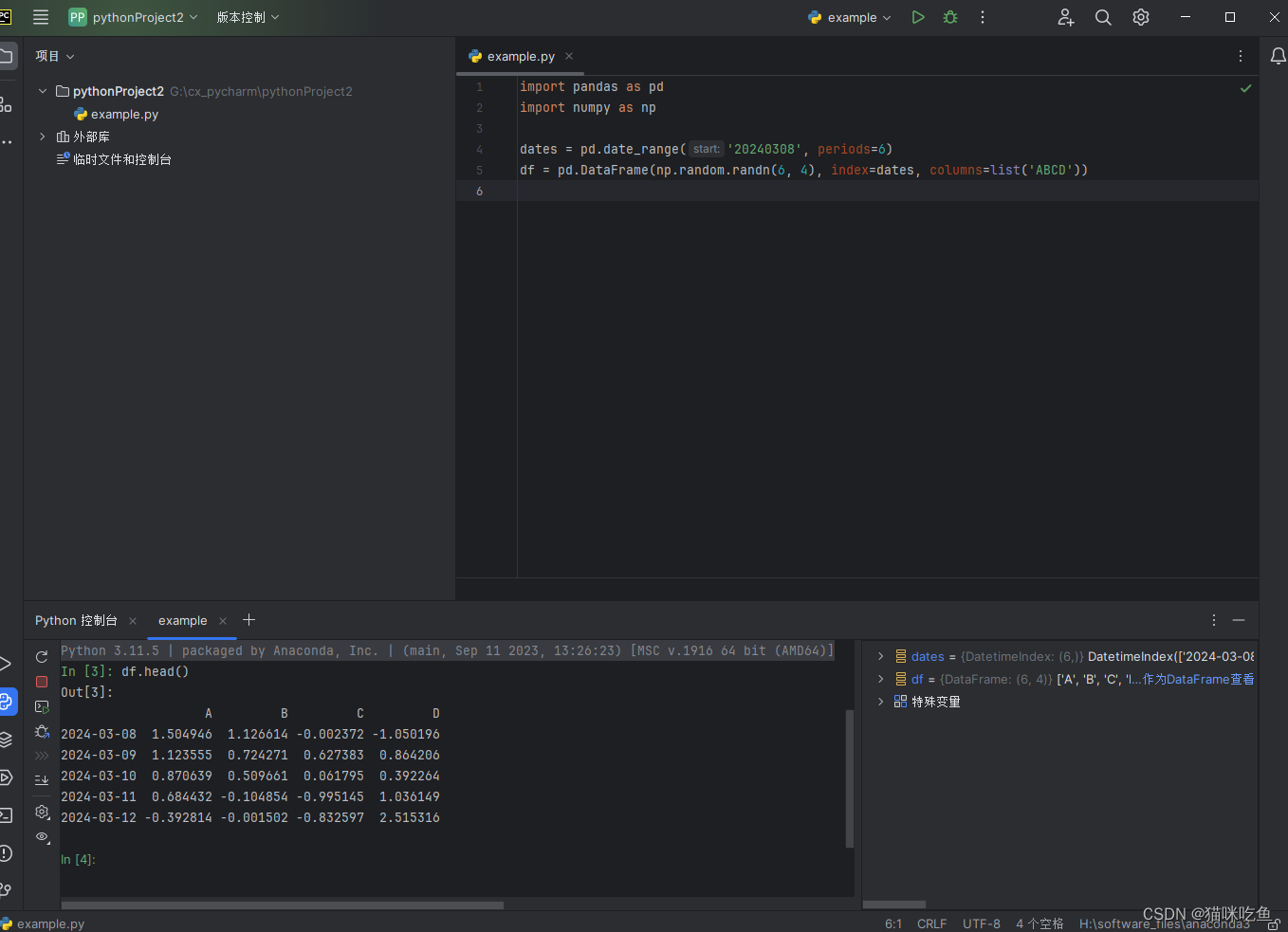Click example.py breadcrumb in status bar
Screen dimensions: 1288x932
[44, 923]
